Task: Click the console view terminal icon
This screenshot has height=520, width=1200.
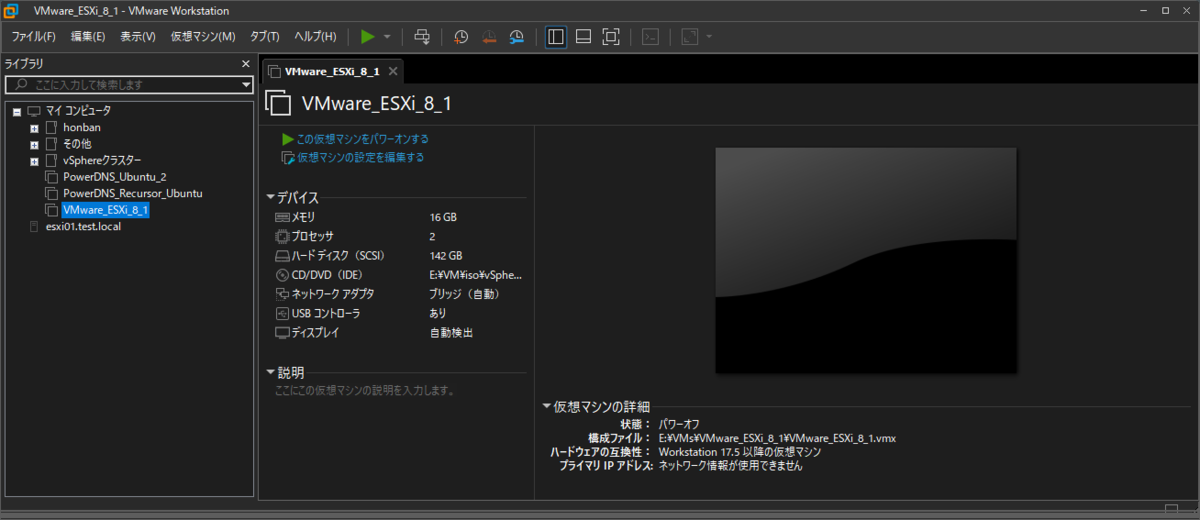Action: point(651,37)
